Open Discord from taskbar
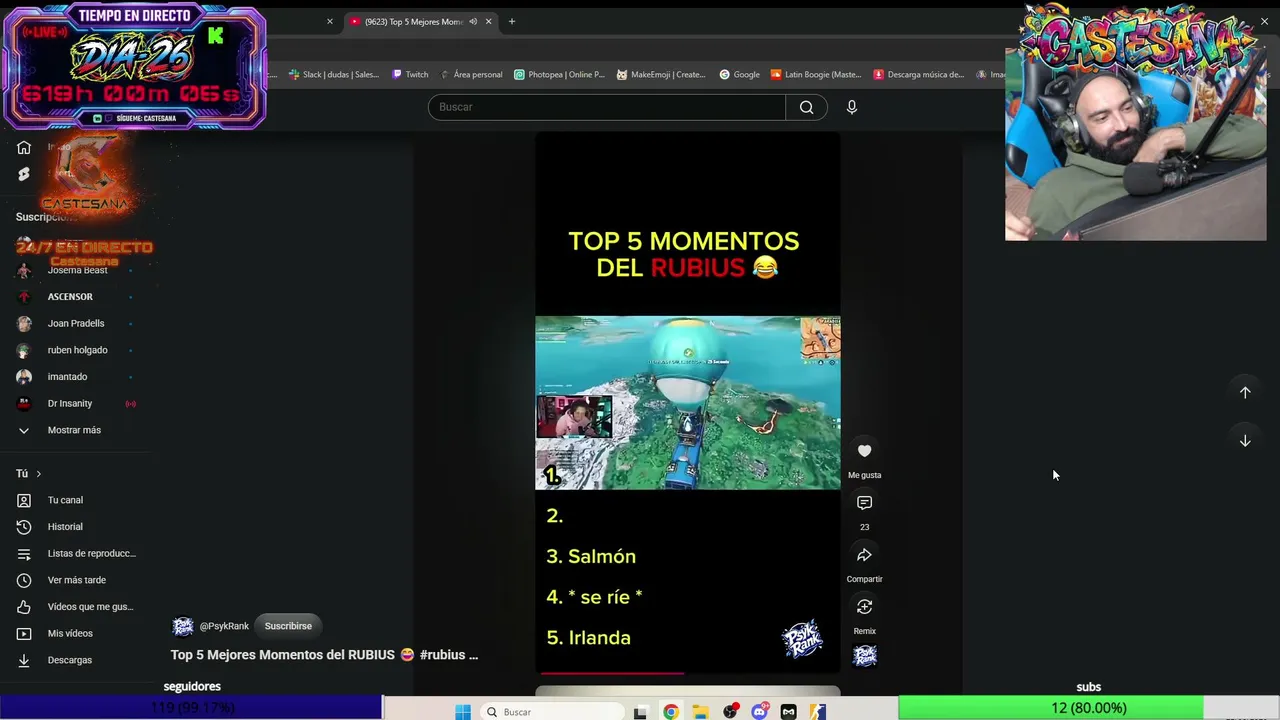Viewport: 1280px width, 720px height. pos(760,712)
